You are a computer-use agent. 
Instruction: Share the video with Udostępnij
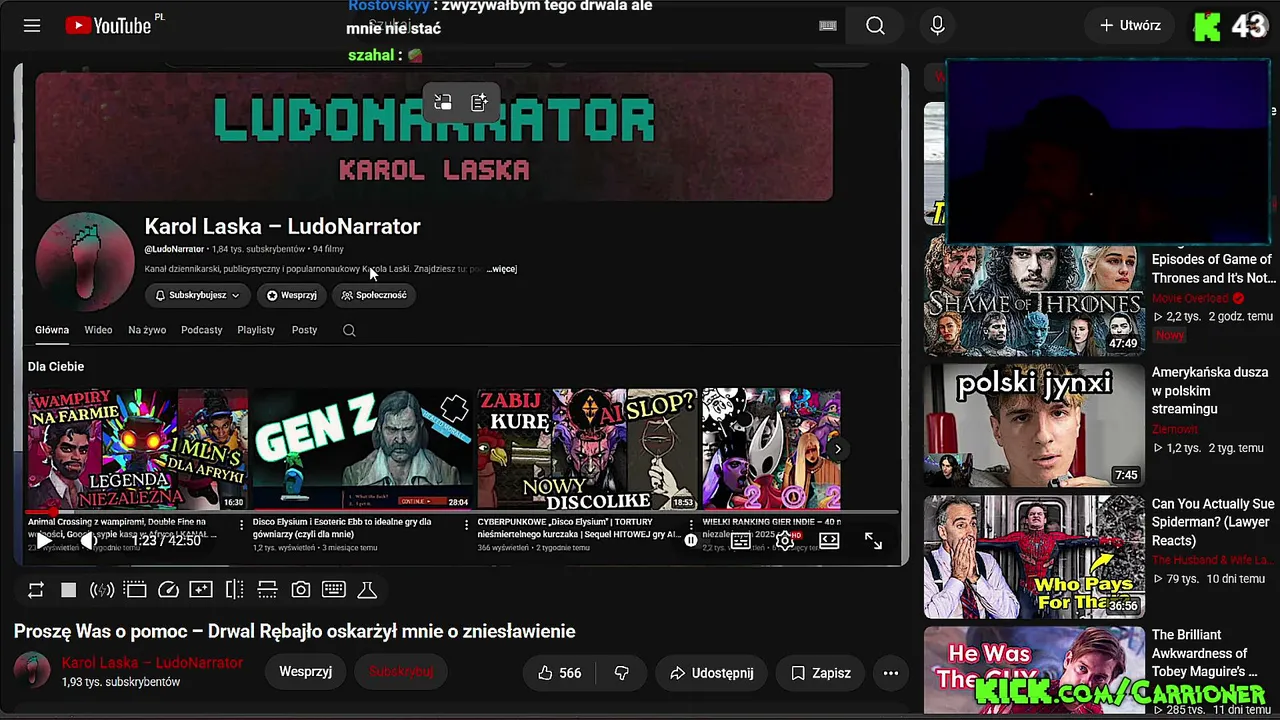point(711,673)
